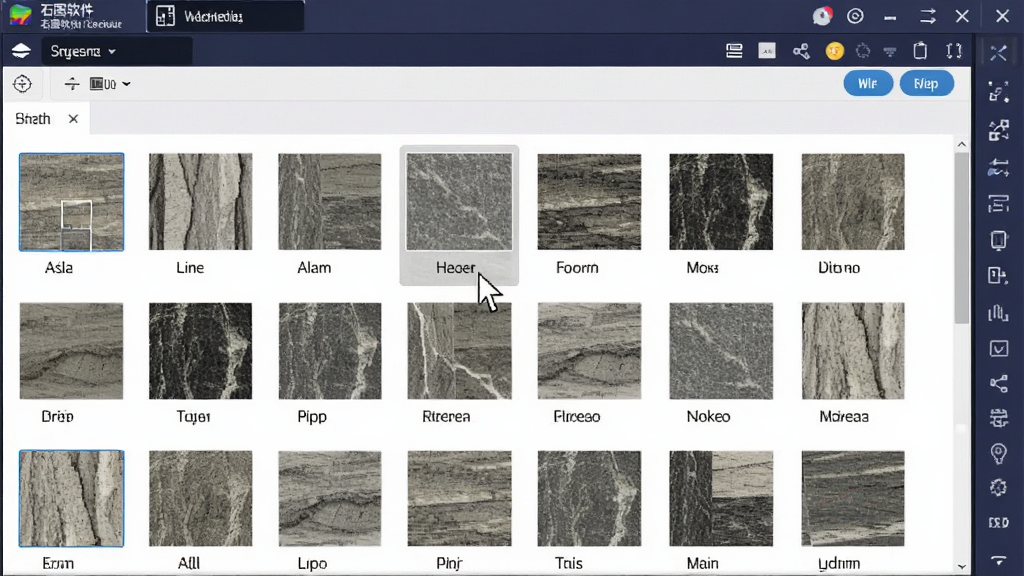The width and height of the screenshot is (1024, 576).
Task: Click the Wir button
Action: (x=867, y=84)
